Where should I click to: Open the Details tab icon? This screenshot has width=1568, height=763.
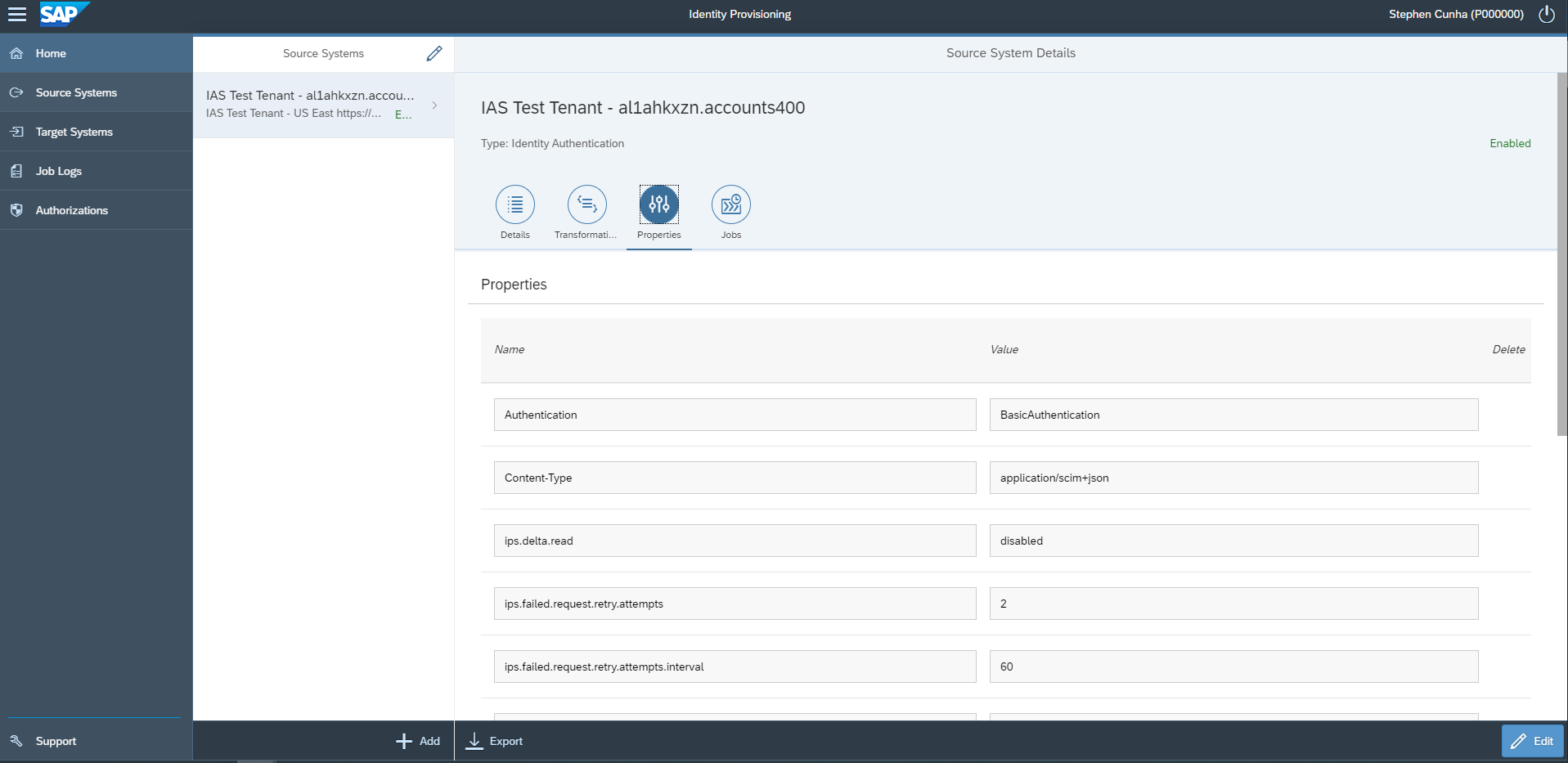point(515,204)
